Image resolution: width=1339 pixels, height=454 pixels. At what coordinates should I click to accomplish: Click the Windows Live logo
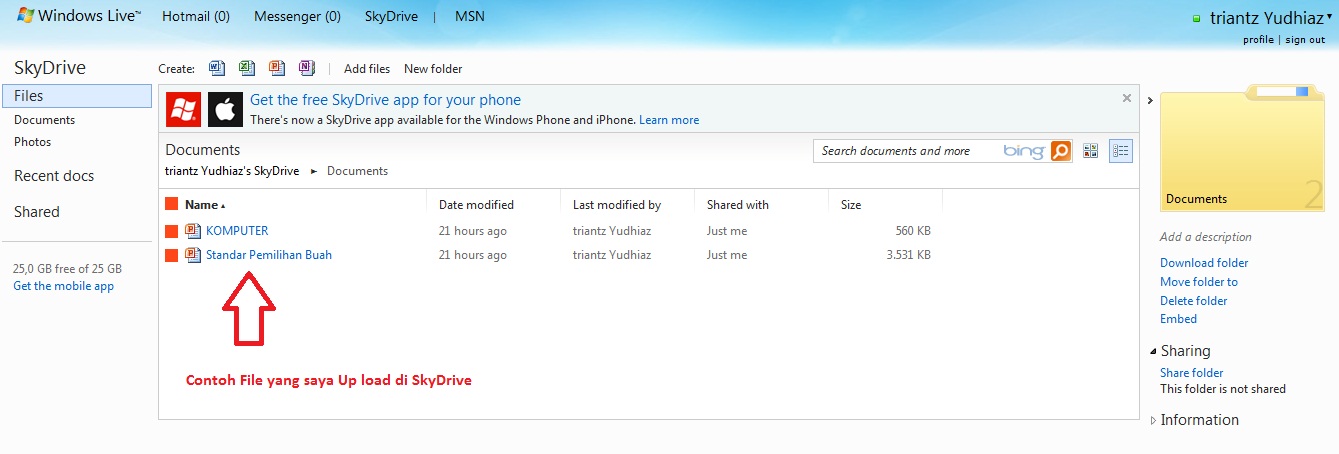pos(79,16)
